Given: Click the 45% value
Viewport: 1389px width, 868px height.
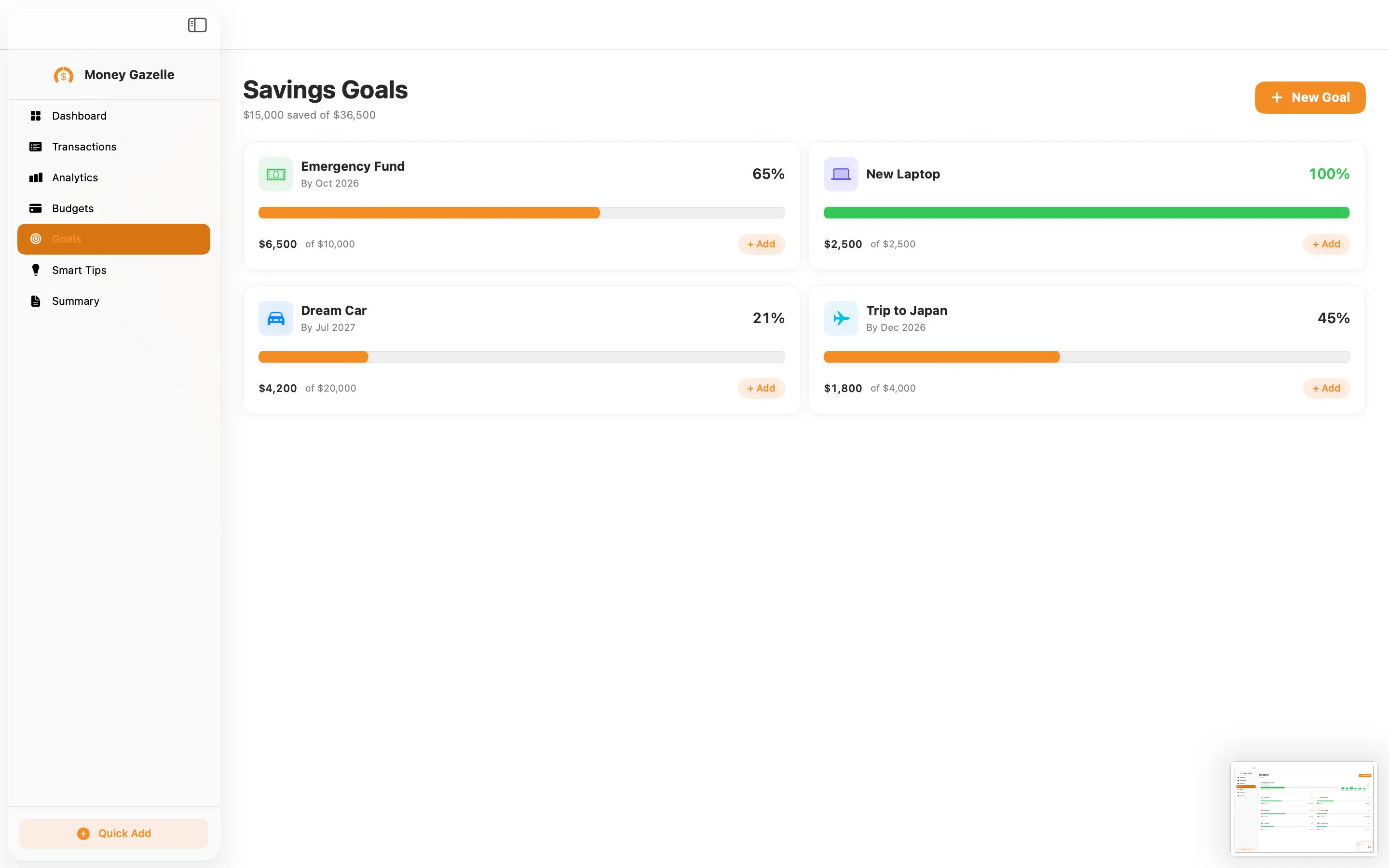Looking at the screenshot, I should pyautogui.click(x=1334, y=318).
